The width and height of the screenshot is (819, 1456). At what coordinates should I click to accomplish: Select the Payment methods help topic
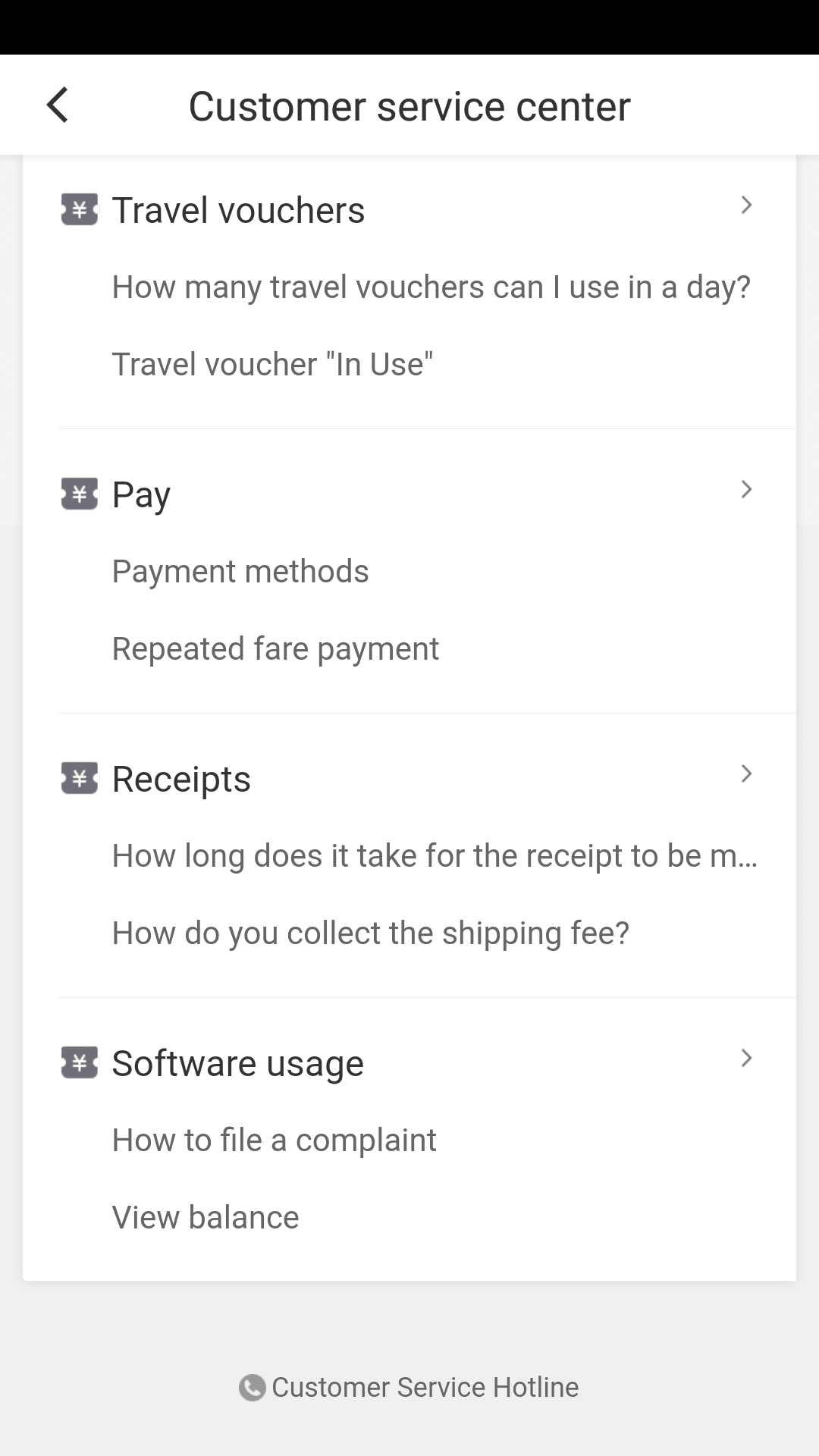pyautogui.click(x=240, y=572)
